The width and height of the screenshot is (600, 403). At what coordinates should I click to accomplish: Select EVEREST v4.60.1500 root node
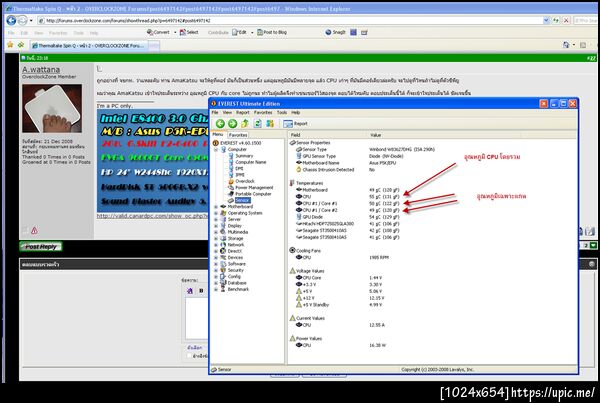click(241, 143)
